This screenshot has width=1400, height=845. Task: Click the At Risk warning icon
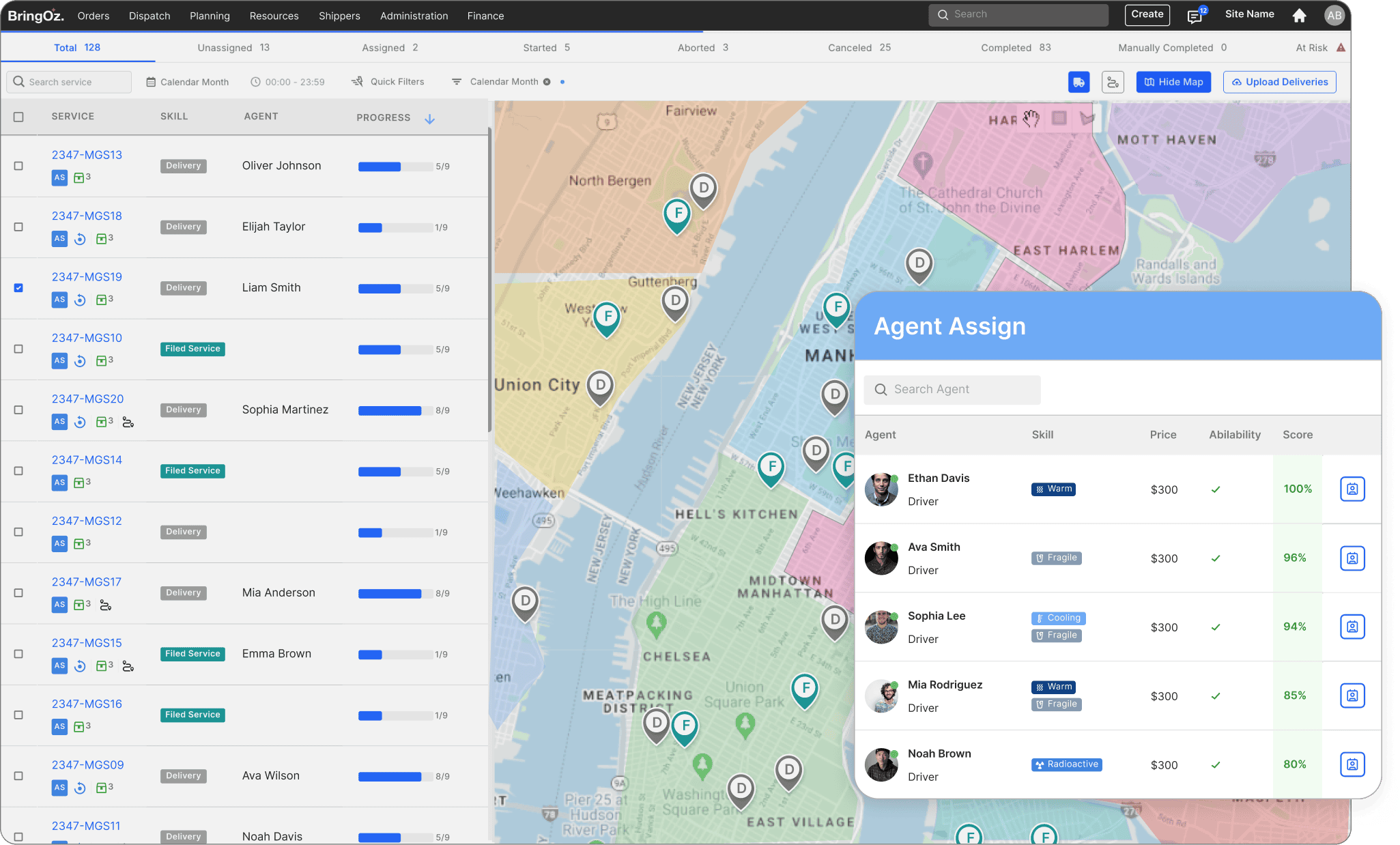coord(1341,48)
